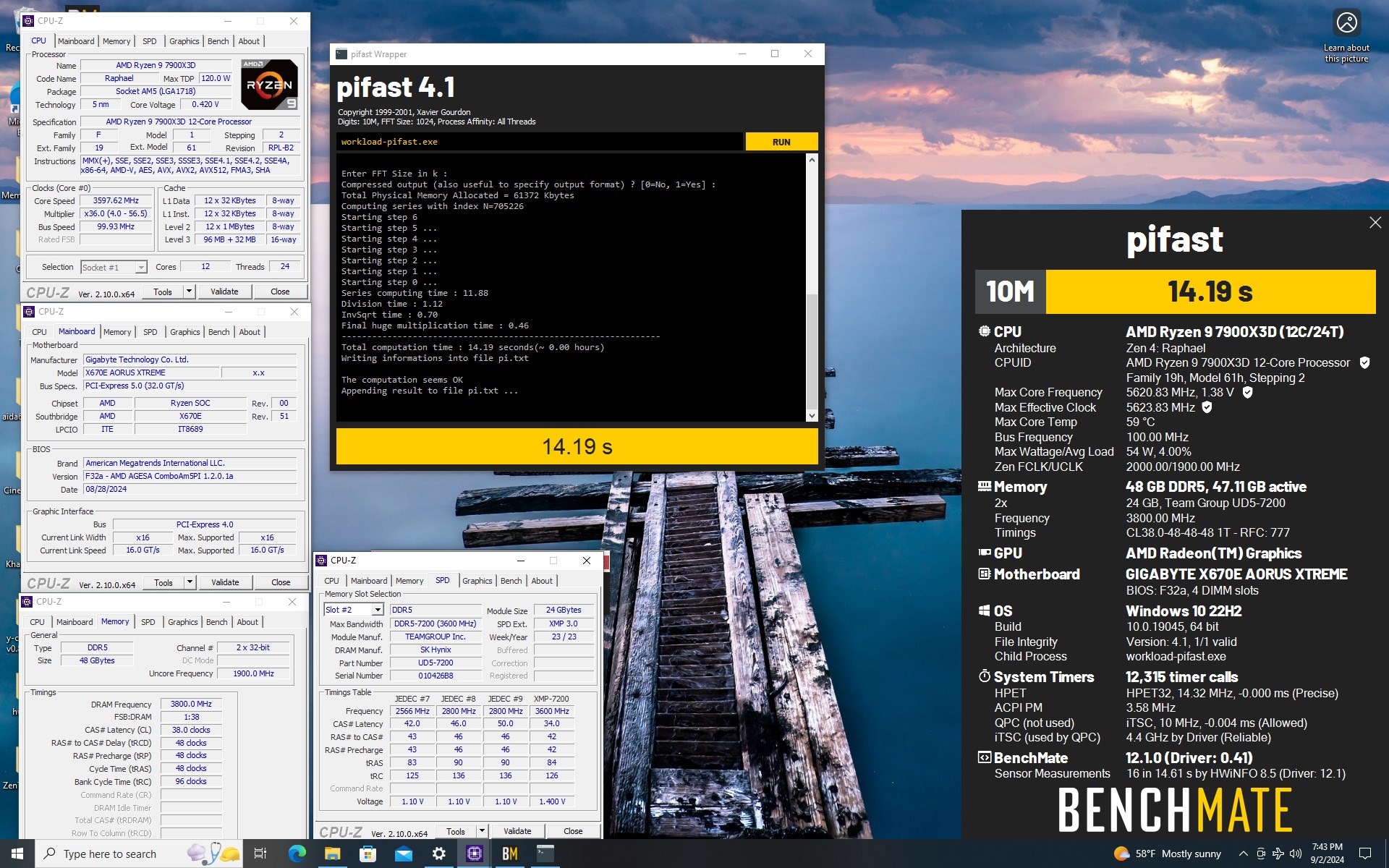Click the X670E AORUS XTREME model field
Screen dimensions: 1389x868
click(150, 373)
